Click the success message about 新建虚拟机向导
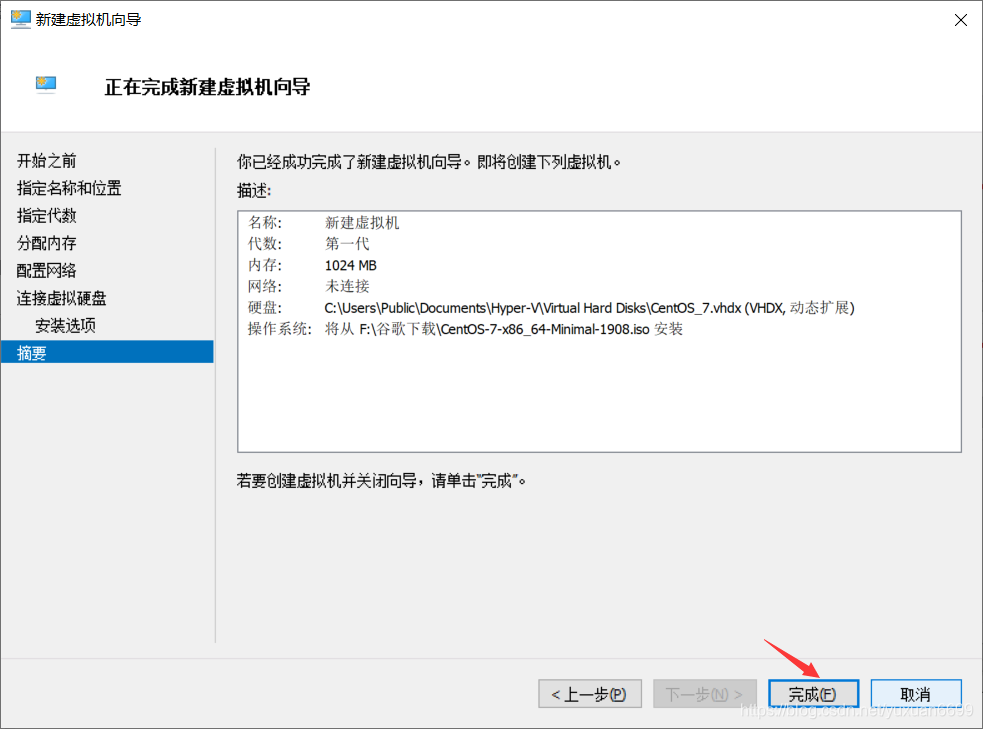Image resolution: width=983 pixels, height=729 pixels. pyautogui.click(x=429, y=162)
